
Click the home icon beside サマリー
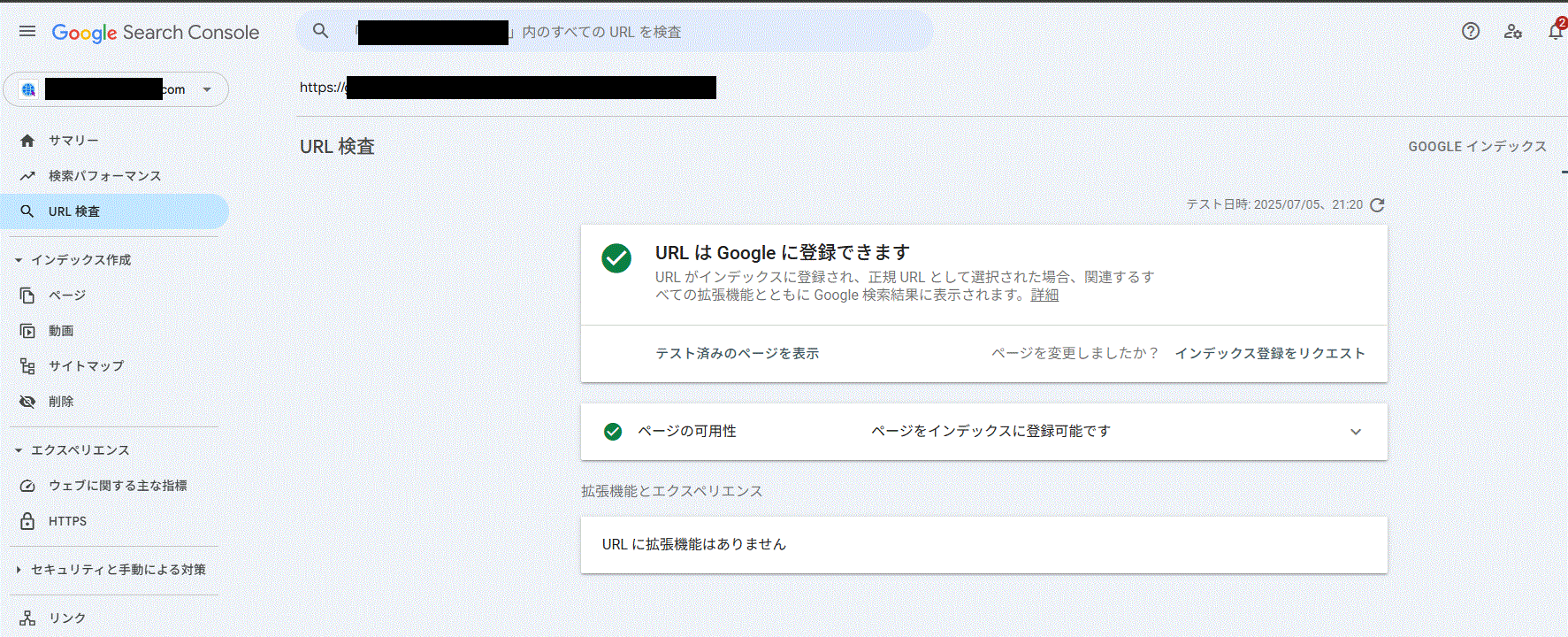click(x=27, y=141)
